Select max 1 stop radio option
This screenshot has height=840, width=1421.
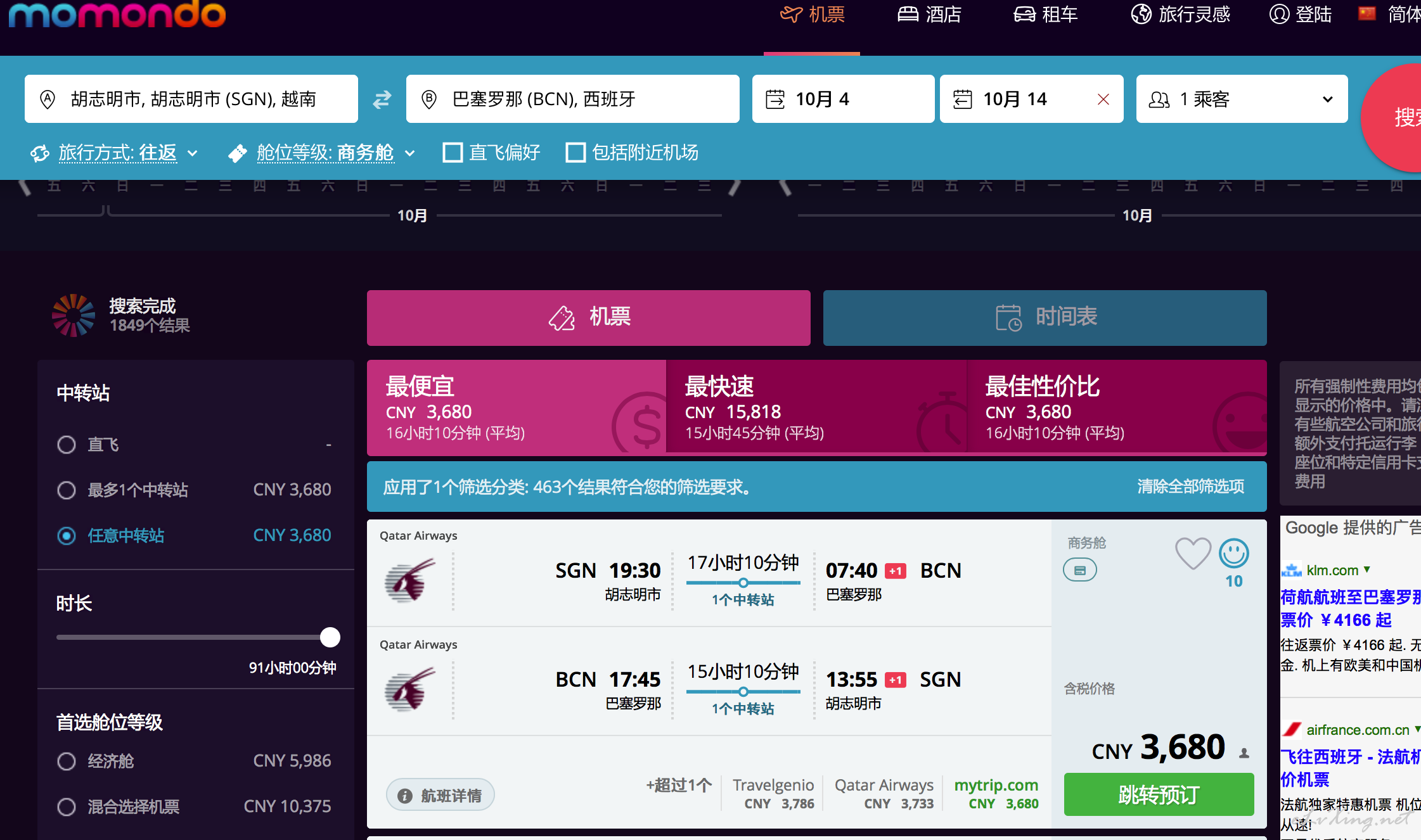point(67,490)
